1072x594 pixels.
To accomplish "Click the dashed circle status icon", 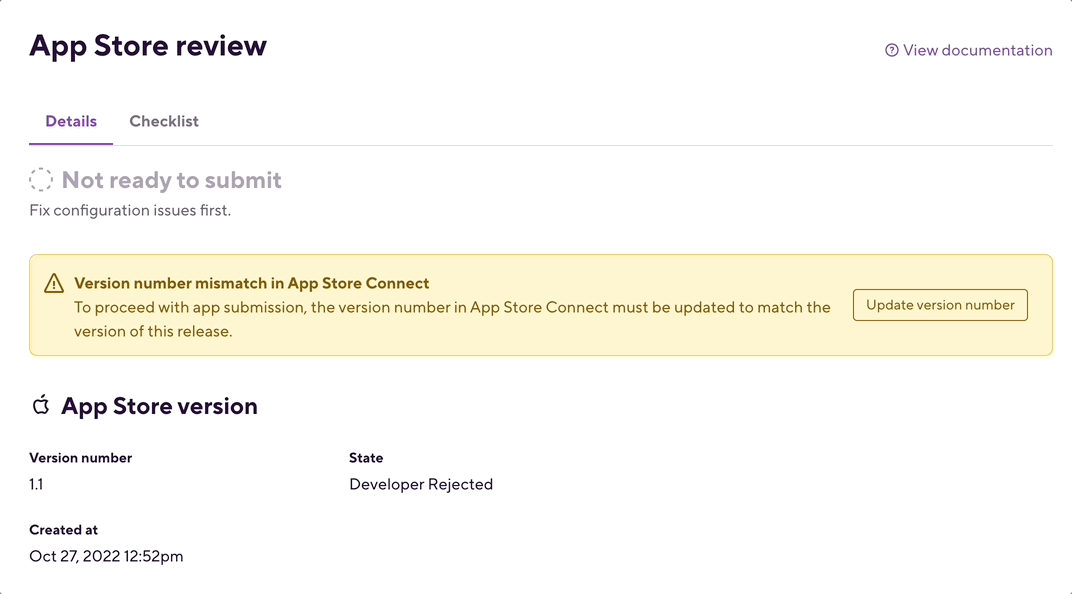I will (x=41, y=180).
